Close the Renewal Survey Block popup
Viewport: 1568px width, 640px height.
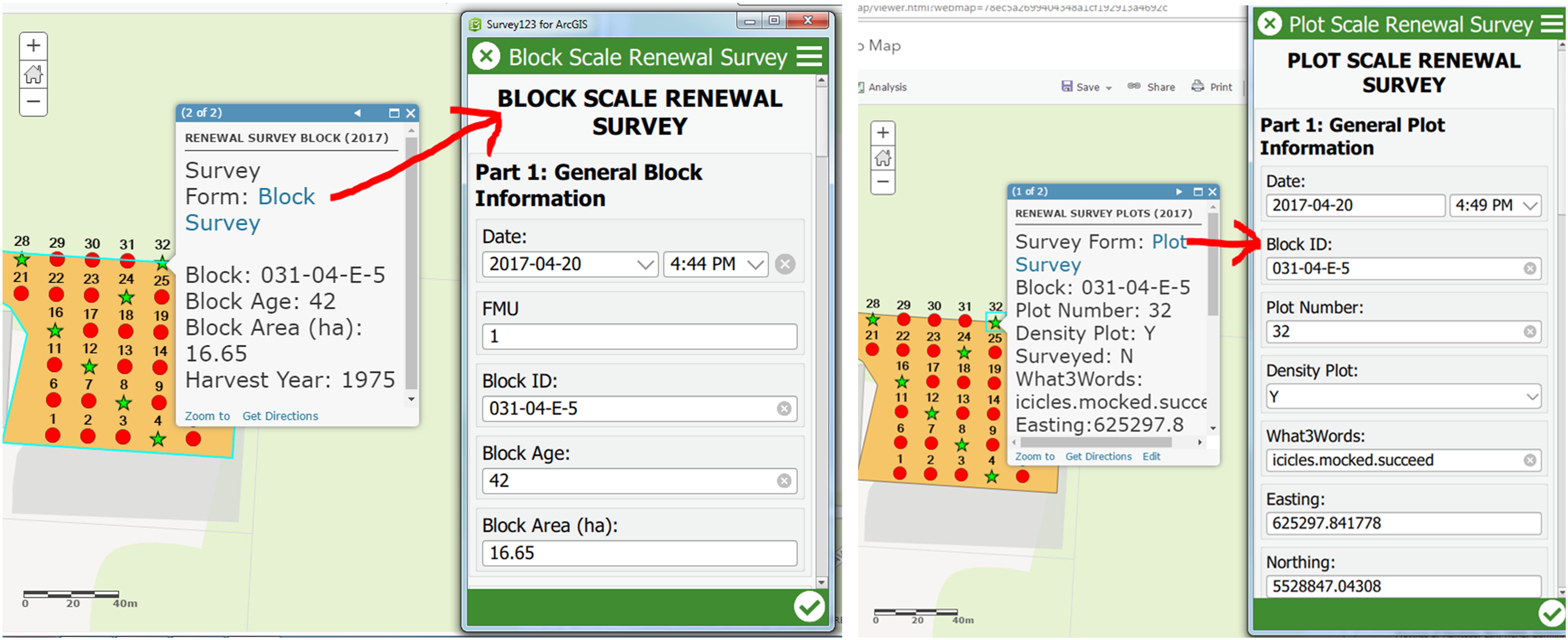411,113
